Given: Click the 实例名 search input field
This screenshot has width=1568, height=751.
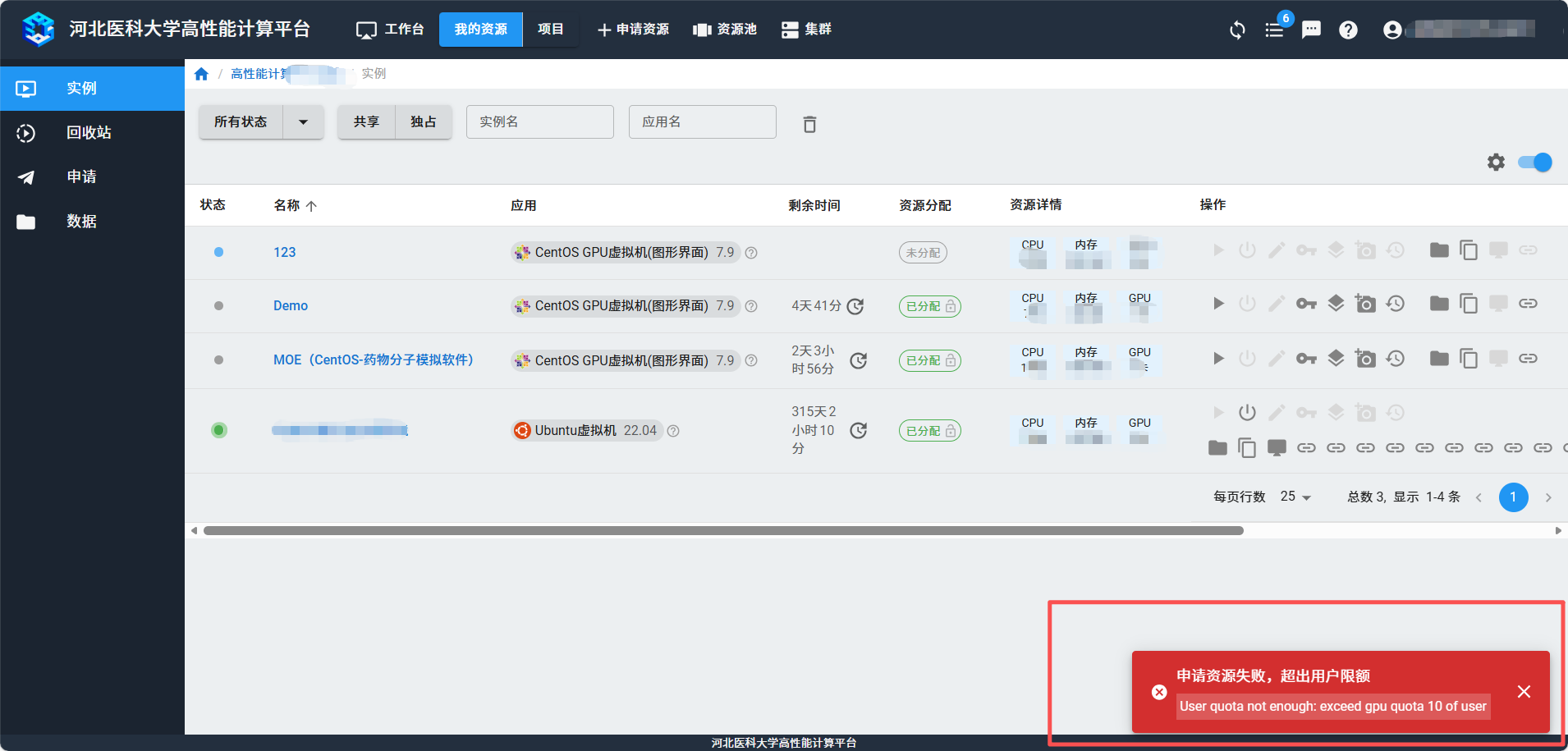Looking at the screenshot, I should tap(539, 122).
